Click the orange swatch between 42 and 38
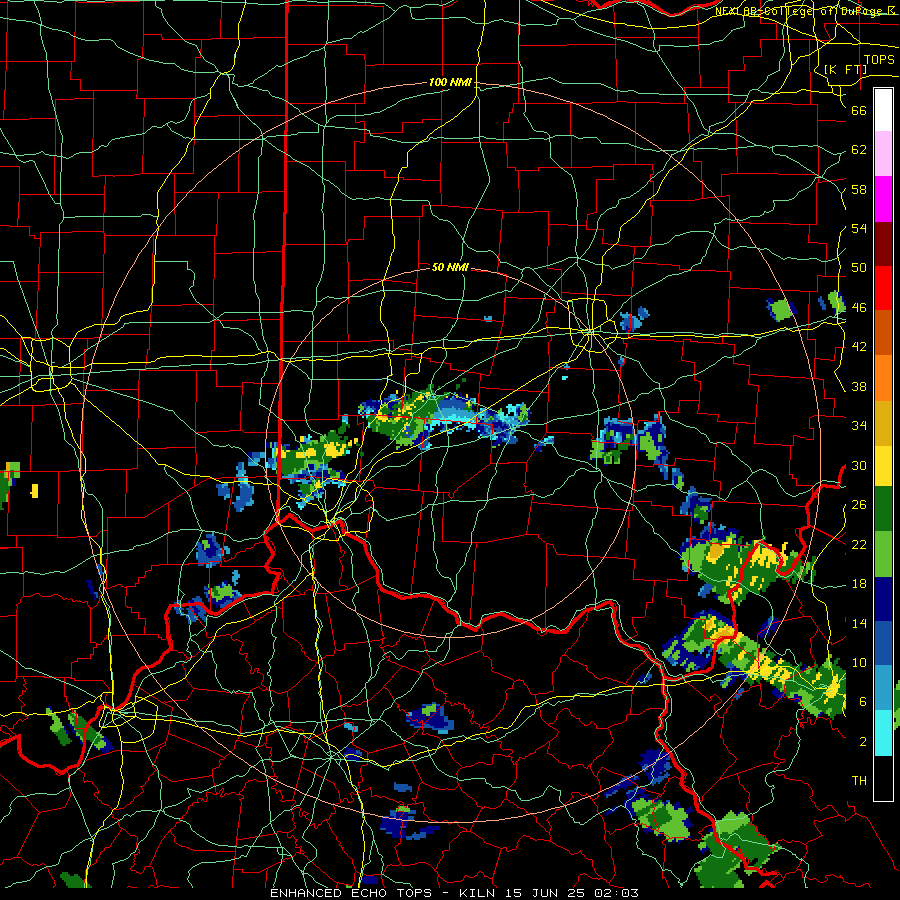 pos(883,377)
